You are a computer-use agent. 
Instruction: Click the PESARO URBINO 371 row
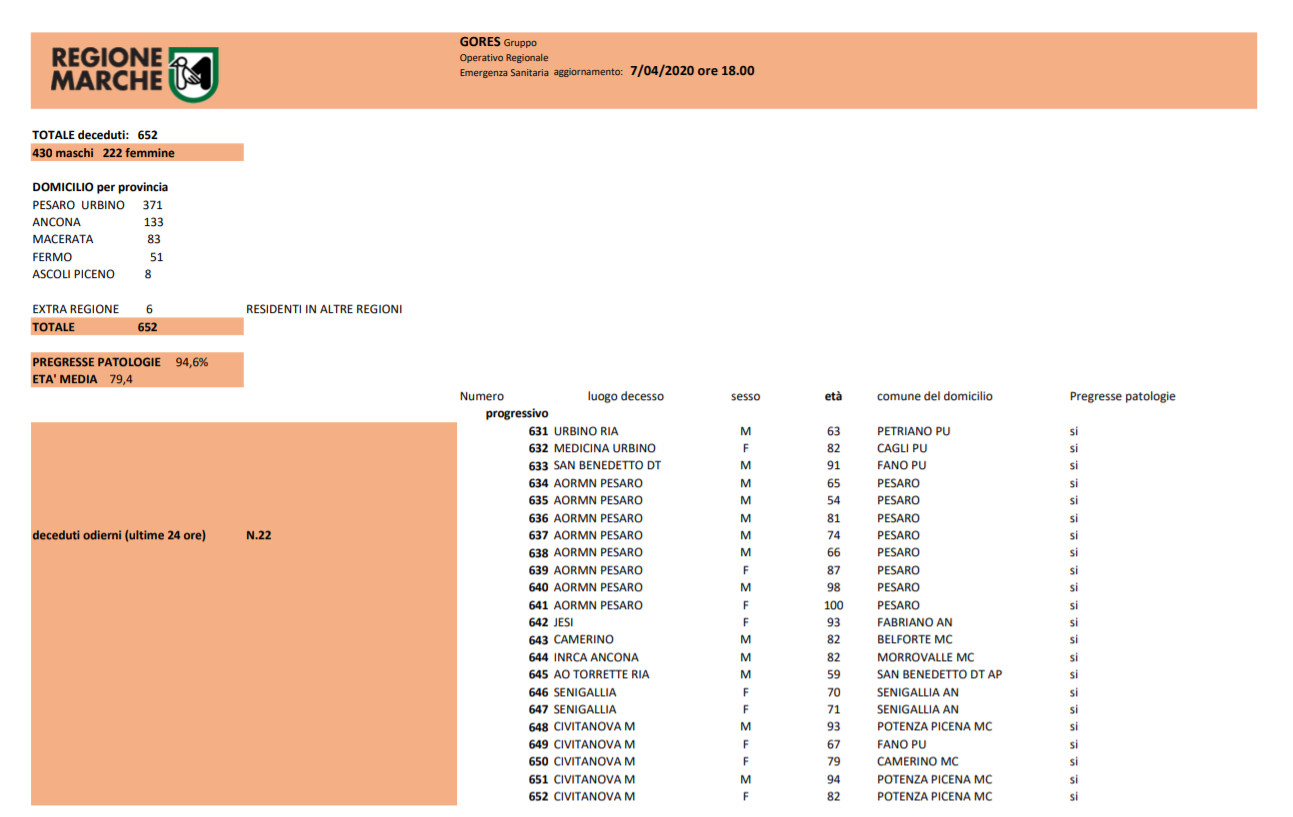click(x=97, y=205)
